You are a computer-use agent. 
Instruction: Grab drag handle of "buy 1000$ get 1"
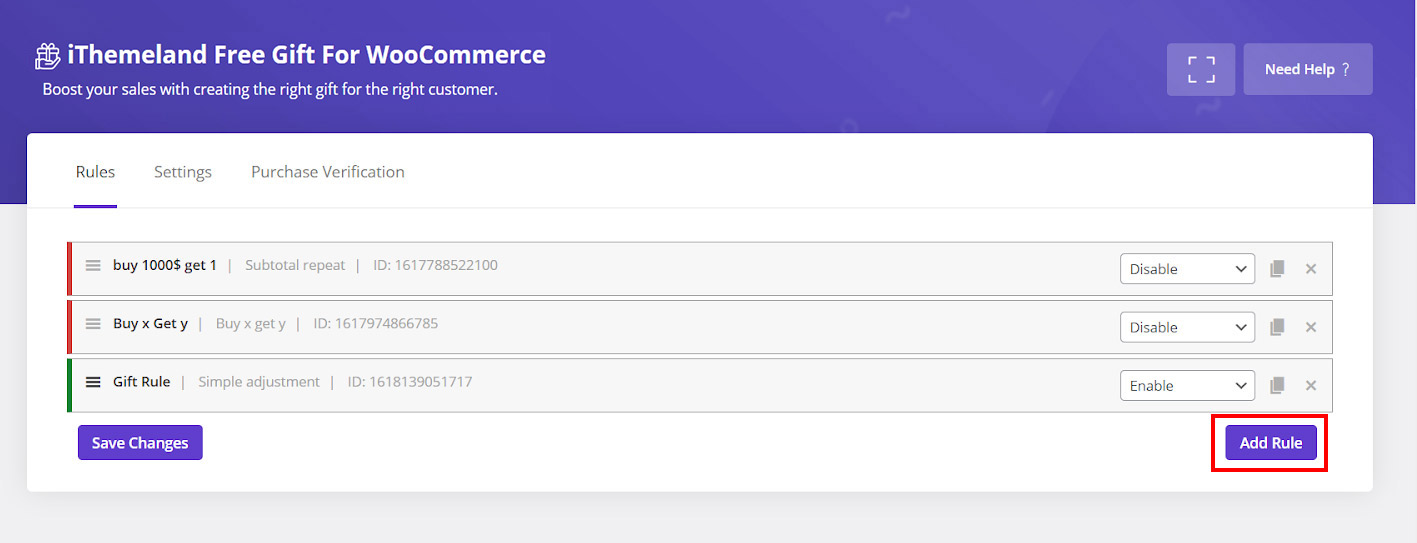93,266
